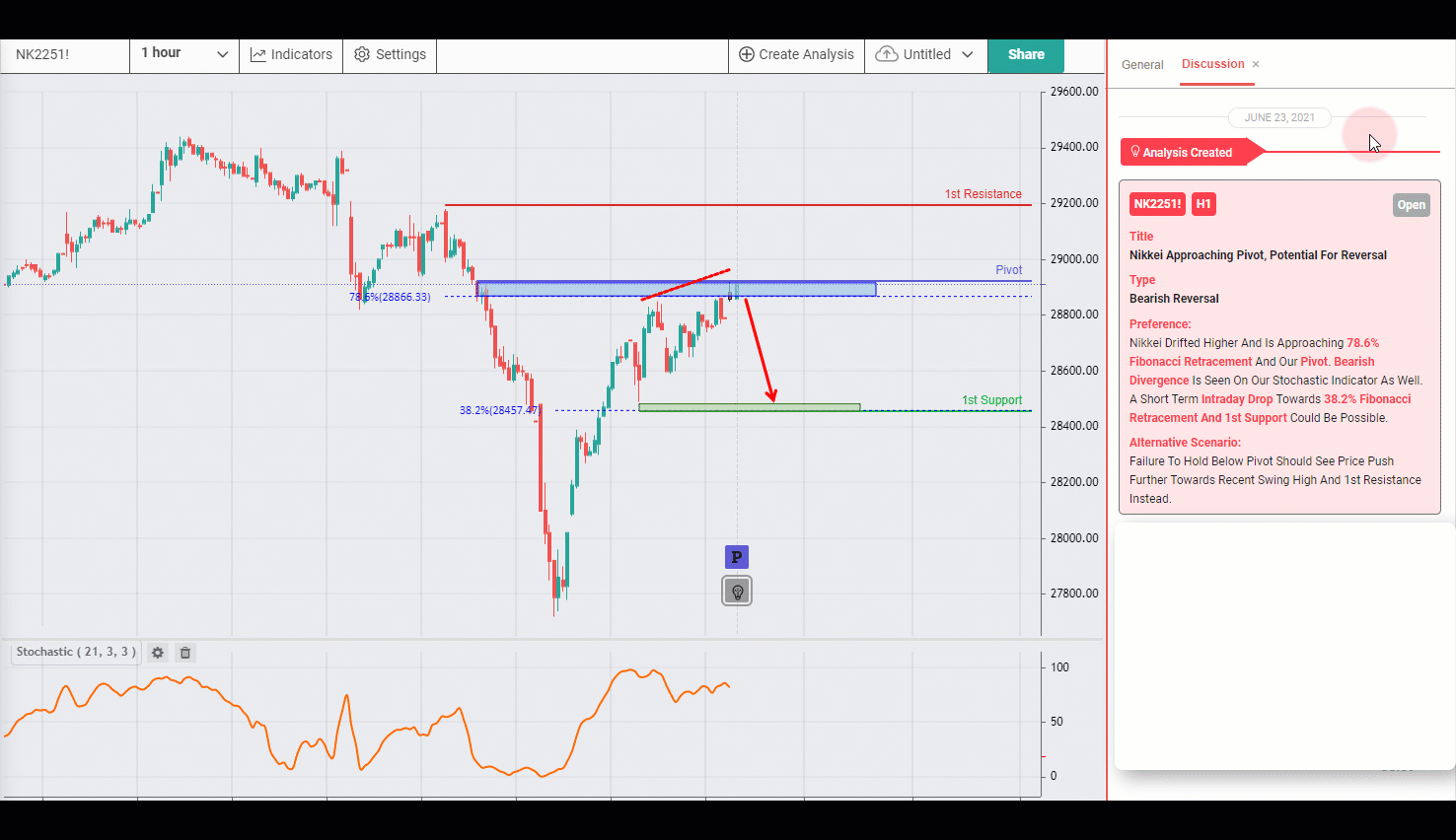Click the 78.6%(28866.33) Fibonacci label
This screenshot has height=840, width=1456.
click(x=390, y=297)
